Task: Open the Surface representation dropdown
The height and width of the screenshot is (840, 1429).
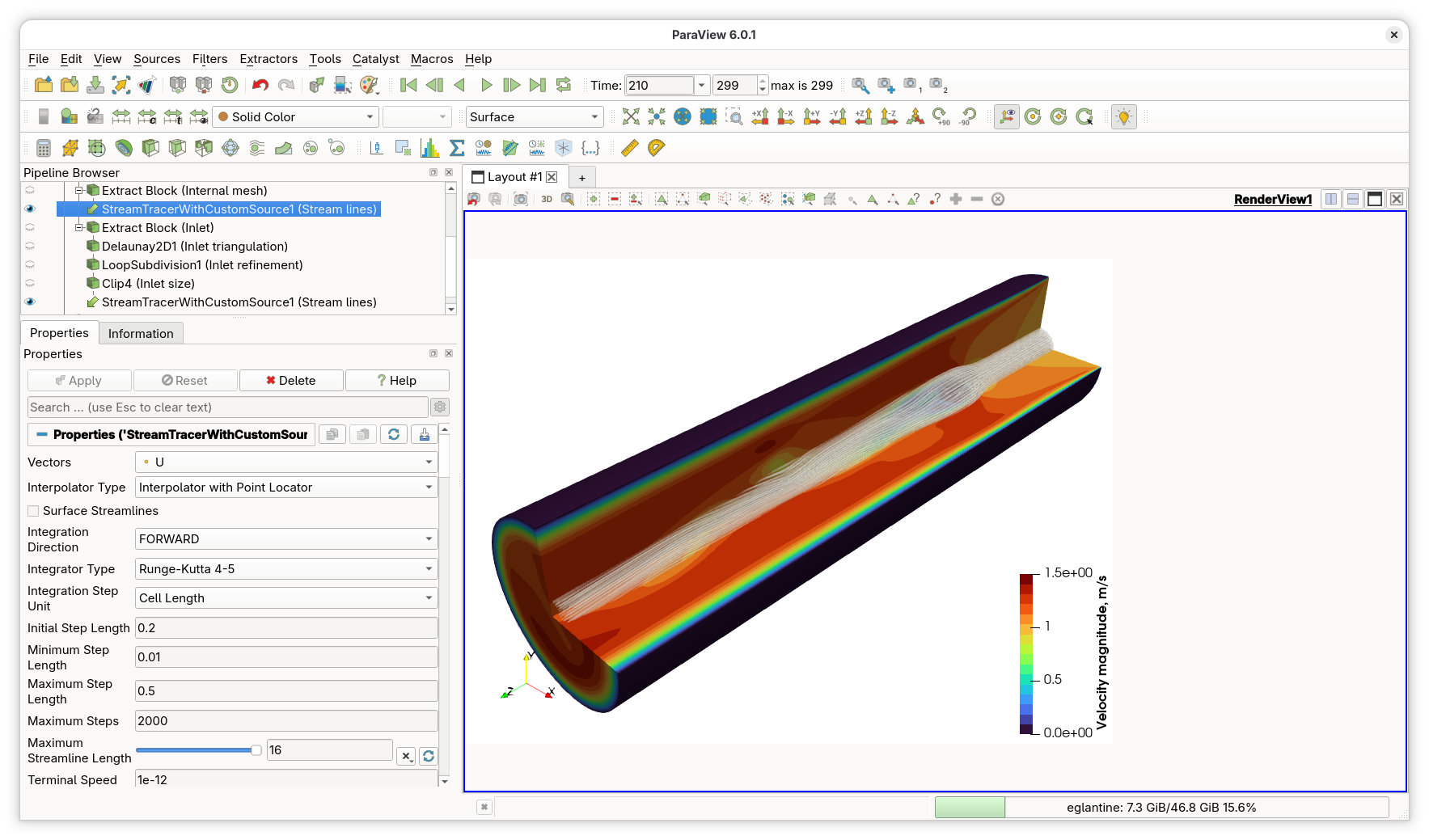Action: (535, 117)
